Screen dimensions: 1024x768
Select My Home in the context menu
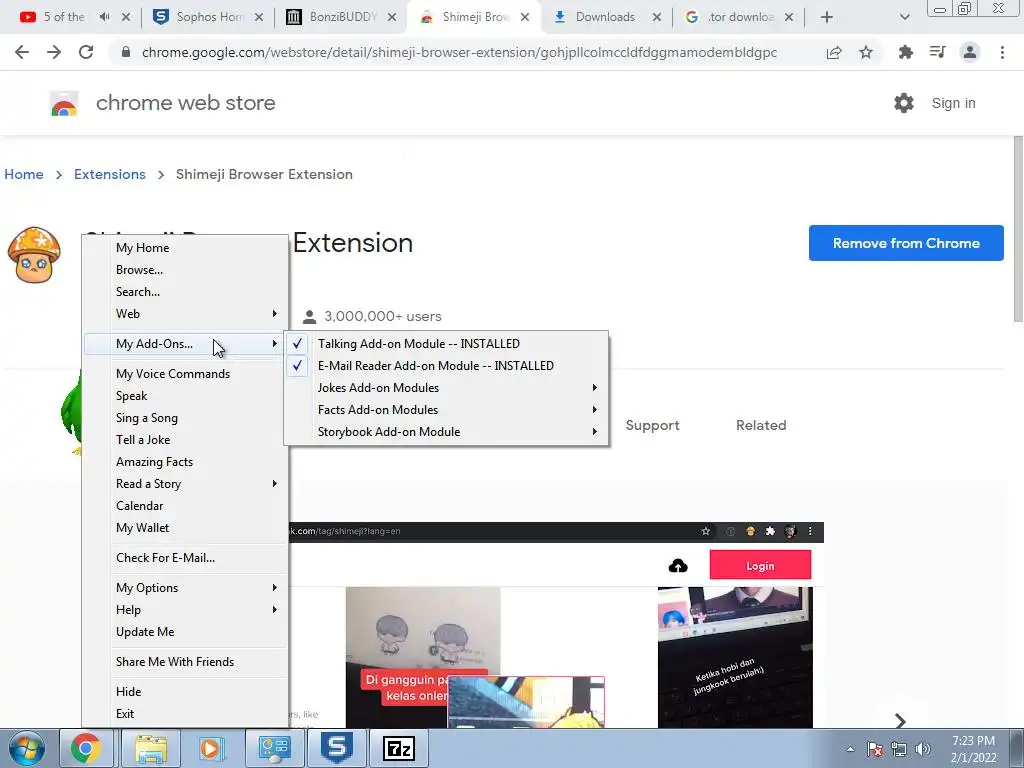[185, 248]
